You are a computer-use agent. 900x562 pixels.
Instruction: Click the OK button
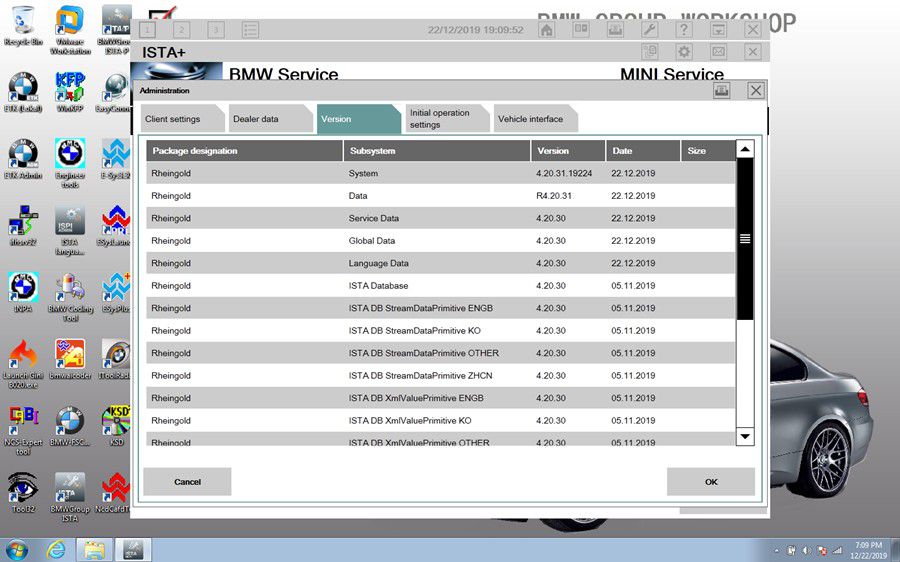pos(711,482)
